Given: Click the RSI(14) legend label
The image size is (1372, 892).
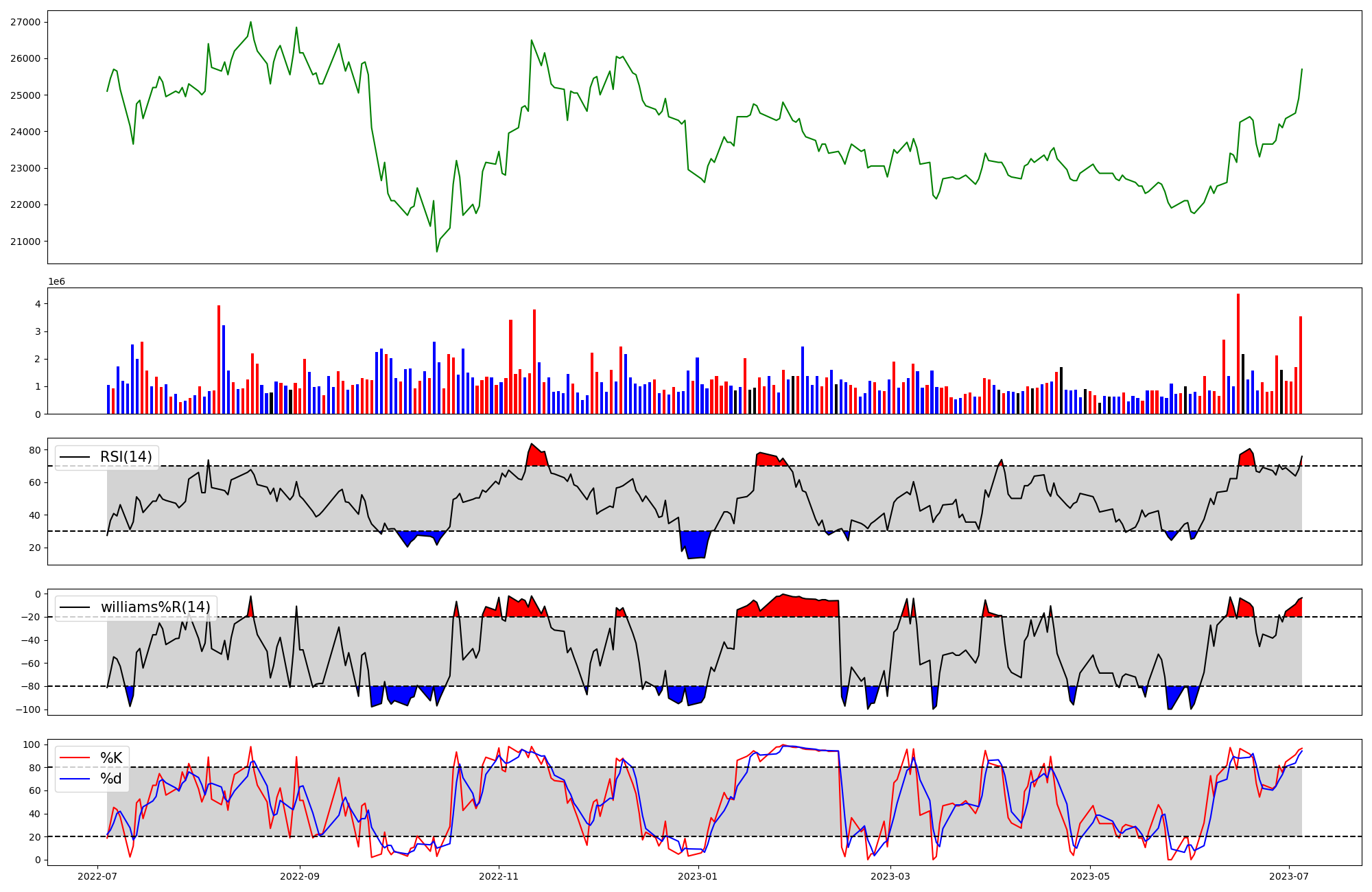Looking at the screenshot, I should [126, 457].
